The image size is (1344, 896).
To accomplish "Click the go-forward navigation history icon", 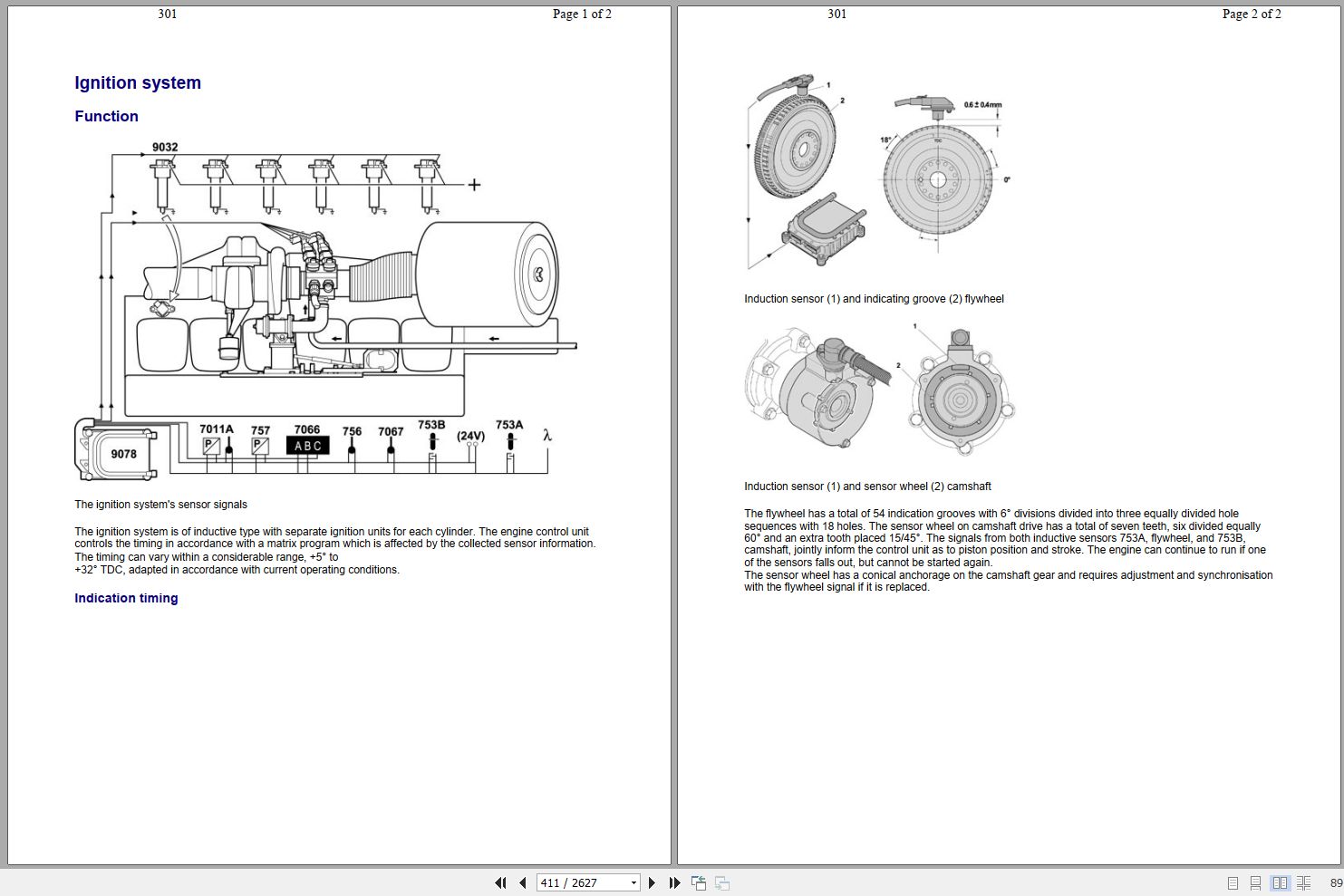I will click(721, 882).
